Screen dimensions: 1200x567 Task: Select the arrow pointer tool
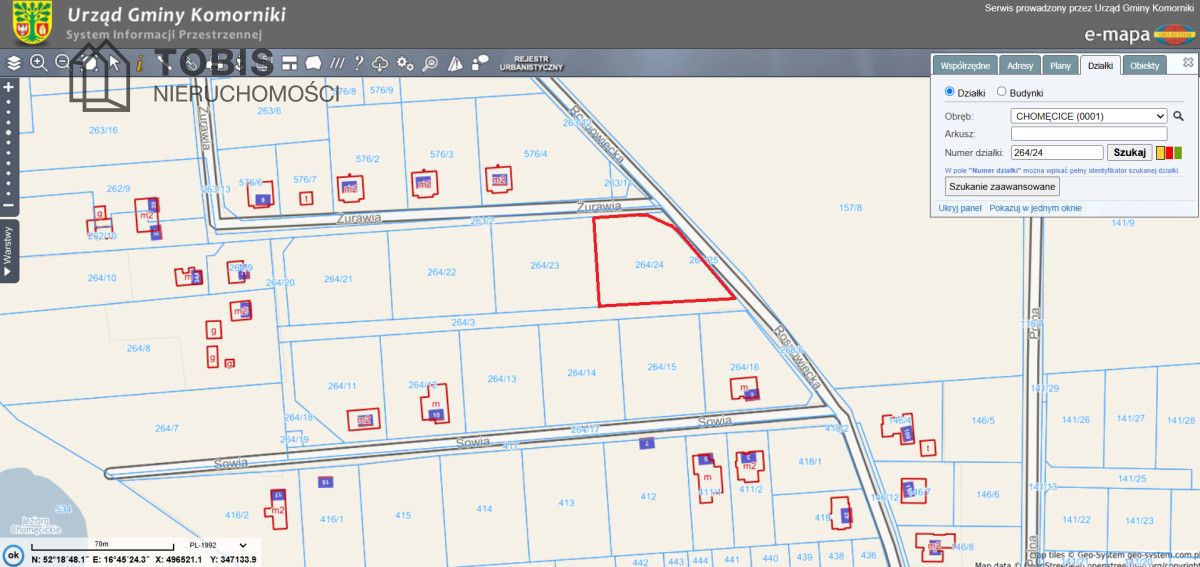114,63
